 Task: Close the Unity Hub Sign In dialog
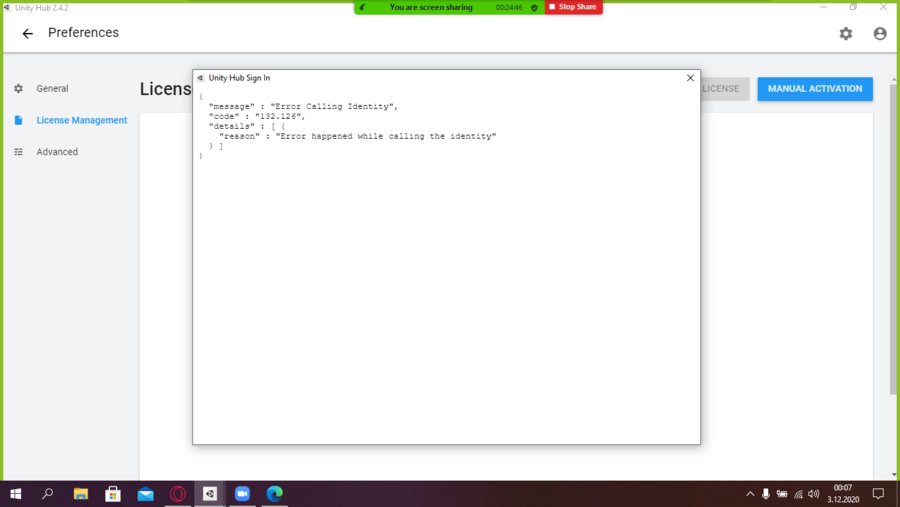click(690, 78)
